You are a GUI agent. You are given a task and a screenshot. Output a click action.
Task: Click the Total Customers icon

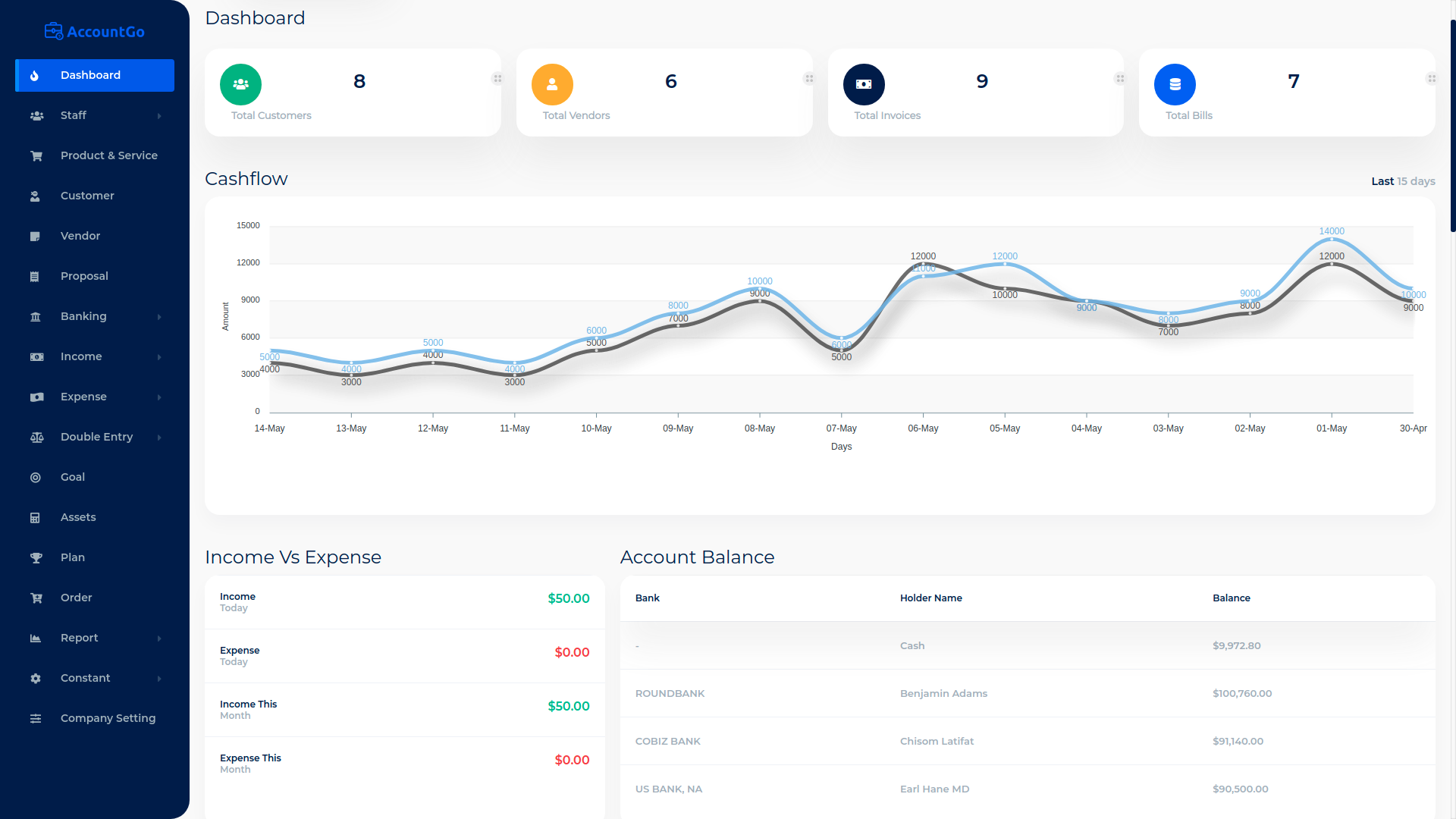[x=240, y=84]
